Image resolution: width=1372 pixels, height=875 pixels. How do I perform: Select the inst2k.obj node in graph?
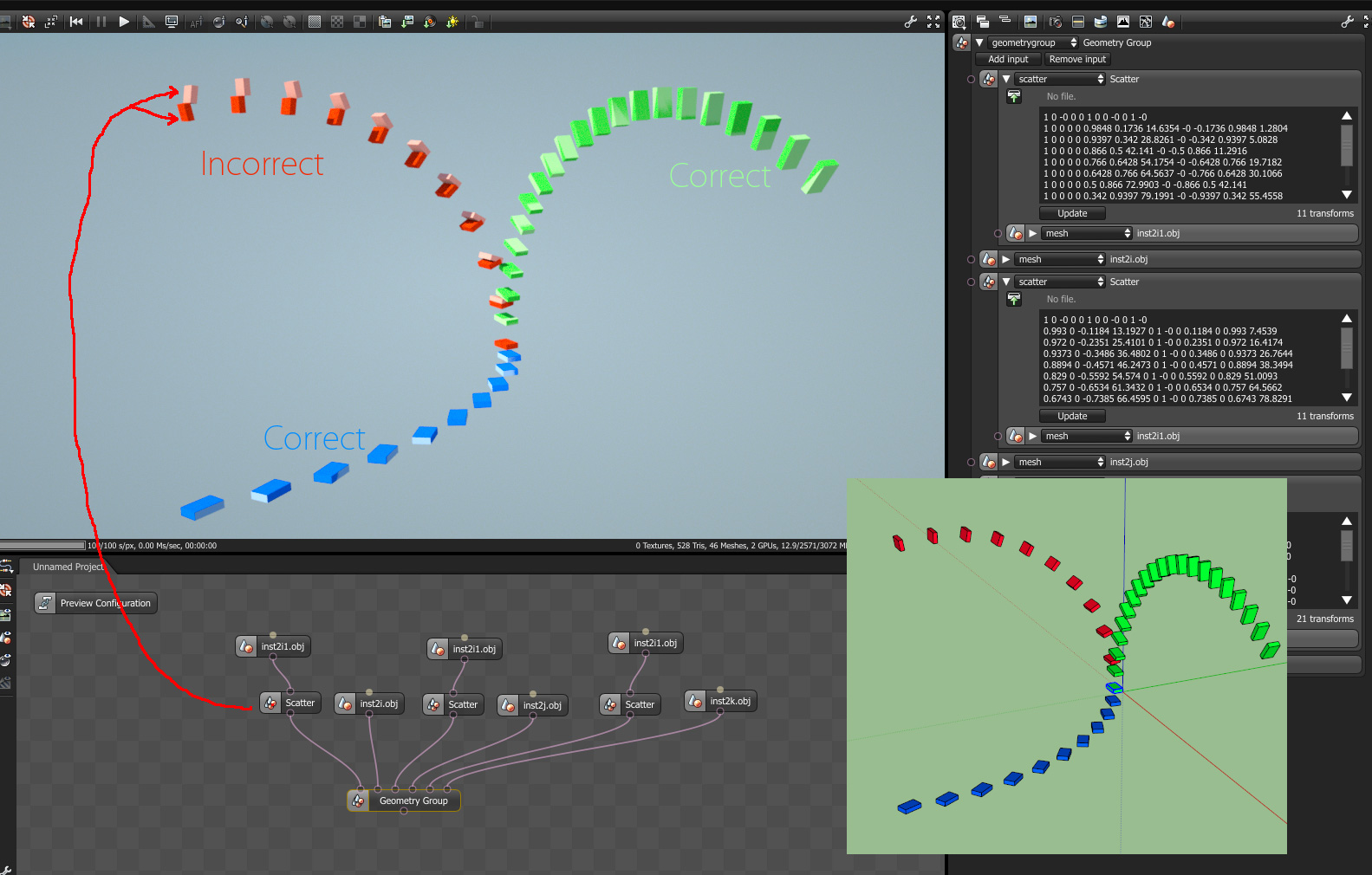[x=720, y=701]
